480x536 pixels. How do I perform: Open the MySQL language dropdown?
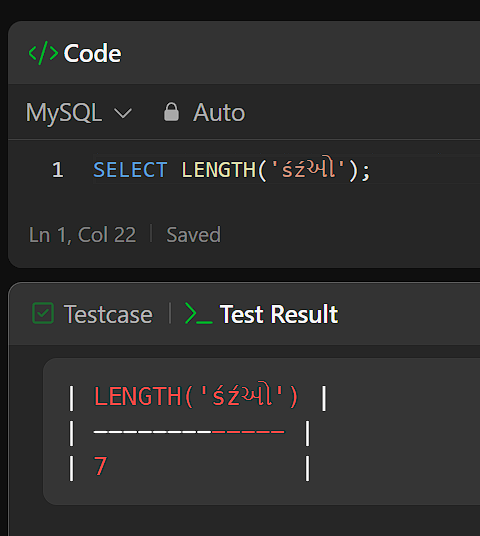pyautogui.click(x=79, y=112)
